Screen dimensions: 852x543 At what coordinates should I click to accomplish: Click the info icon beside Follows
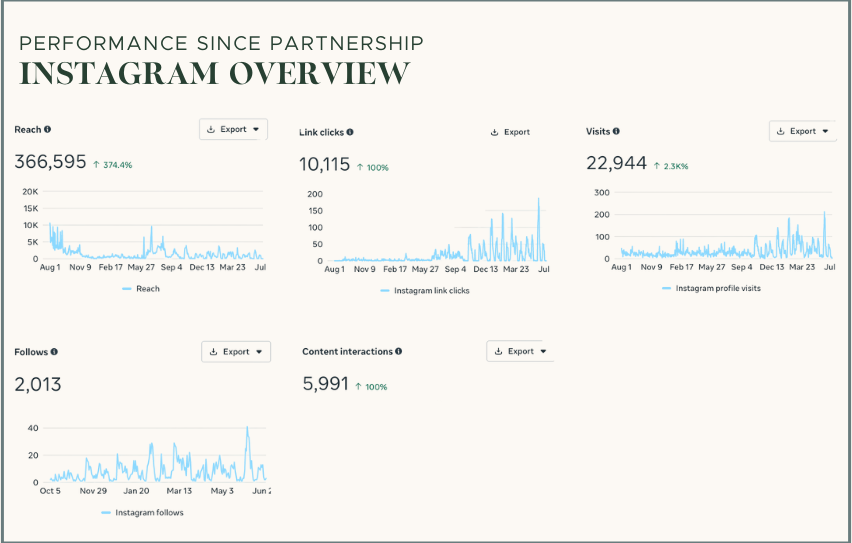click(x=54, y=352)
